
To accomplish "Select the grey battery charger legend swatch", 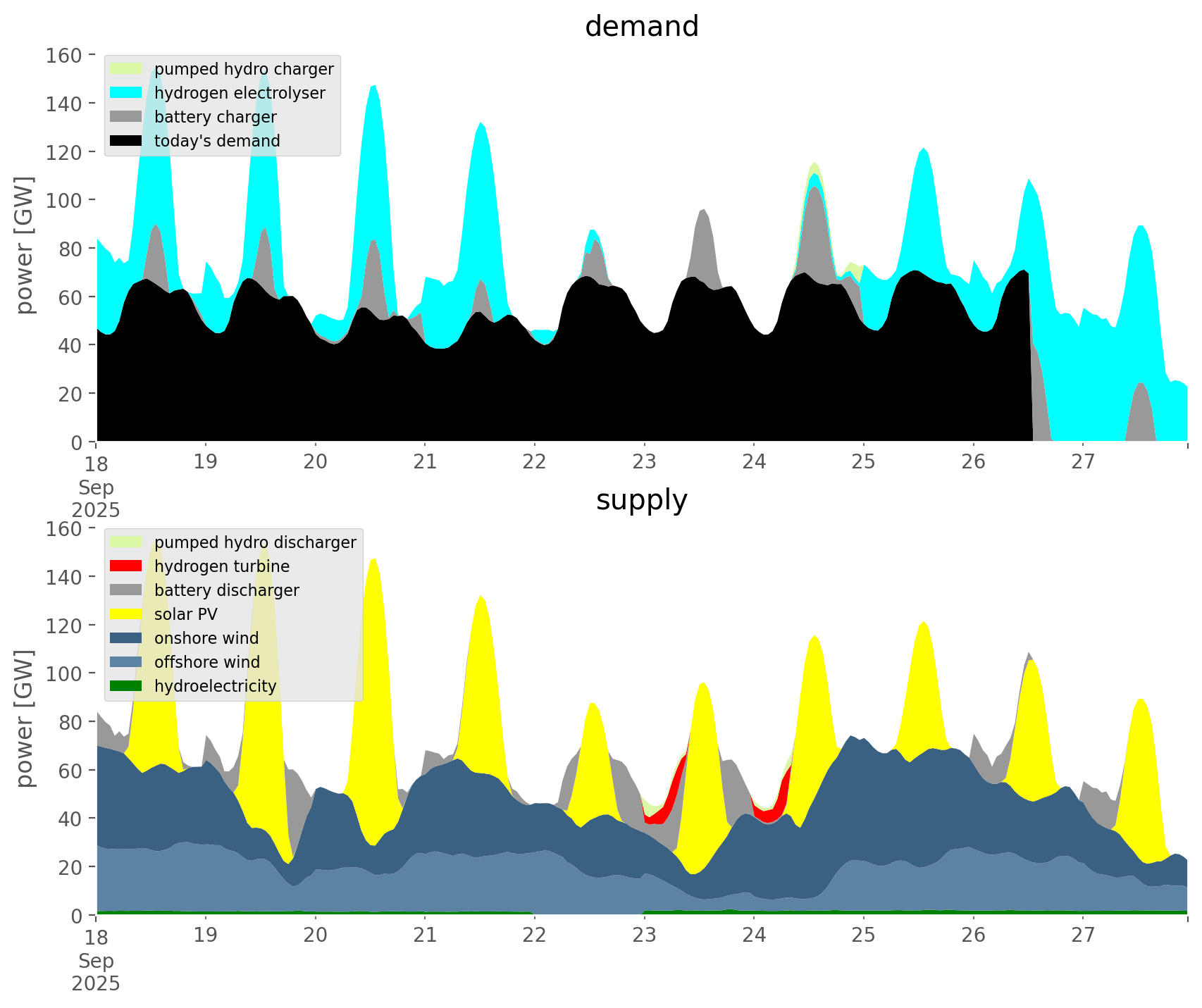I will click(126, 117).
